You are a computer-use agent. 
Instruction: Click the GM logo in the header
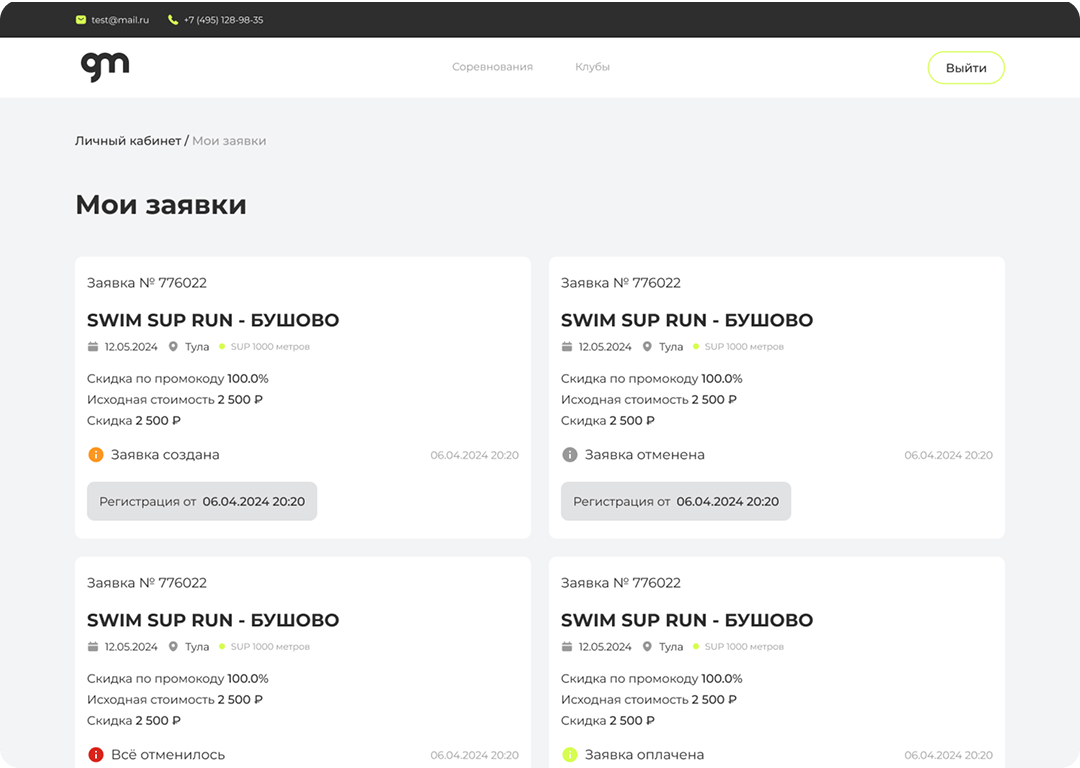click(105, 66)
